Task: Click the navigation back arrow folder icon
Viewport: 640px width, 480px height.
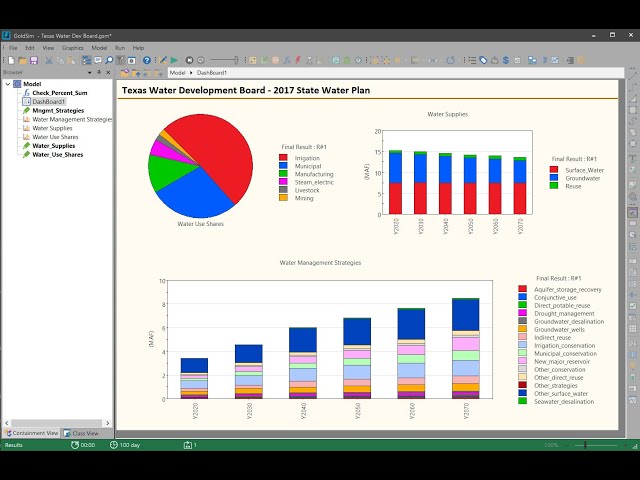Action: [147, 73]
